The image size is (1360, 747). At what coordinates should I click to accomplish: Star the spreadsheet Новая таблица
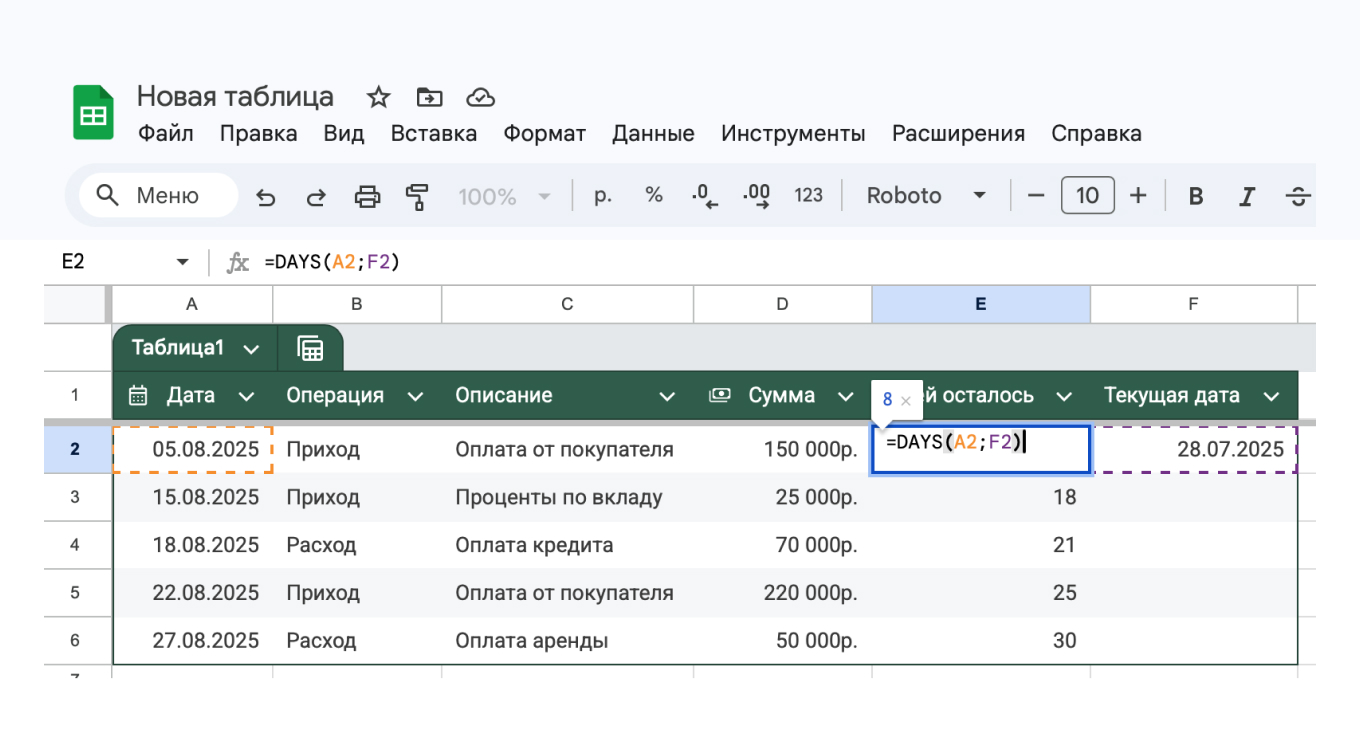[x=378, y=97]
